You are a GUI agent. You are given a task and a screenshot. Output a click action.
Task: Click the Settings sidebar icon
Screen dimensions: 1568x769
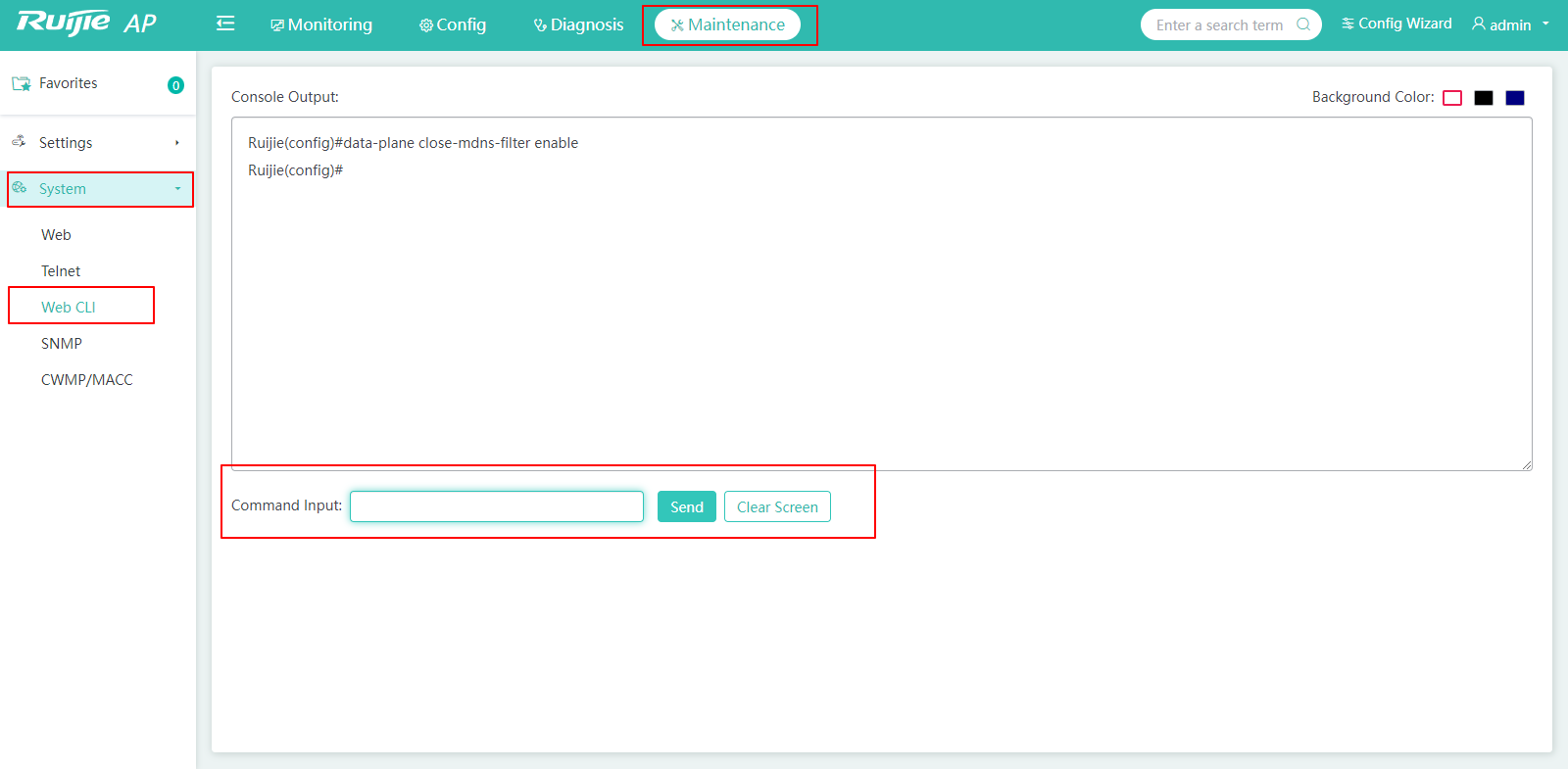[x=19, y=142]
